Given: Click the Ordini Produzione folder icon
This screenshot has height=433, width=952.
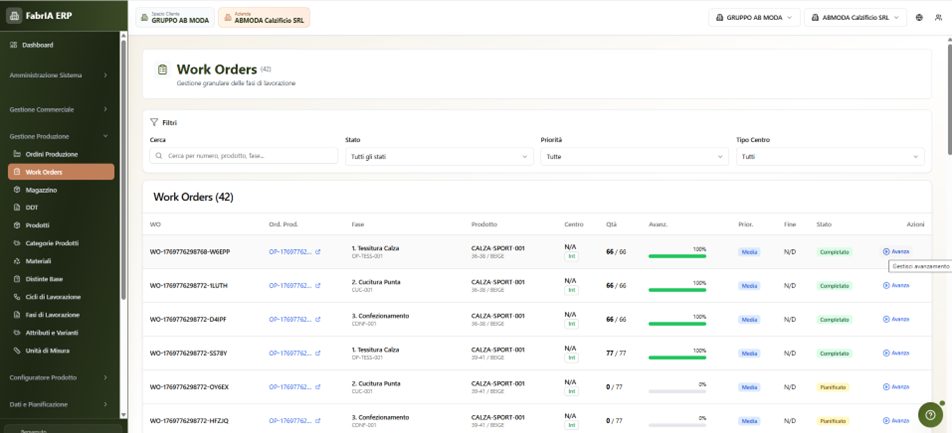Looking at the screenshot, I should point(17,154).
